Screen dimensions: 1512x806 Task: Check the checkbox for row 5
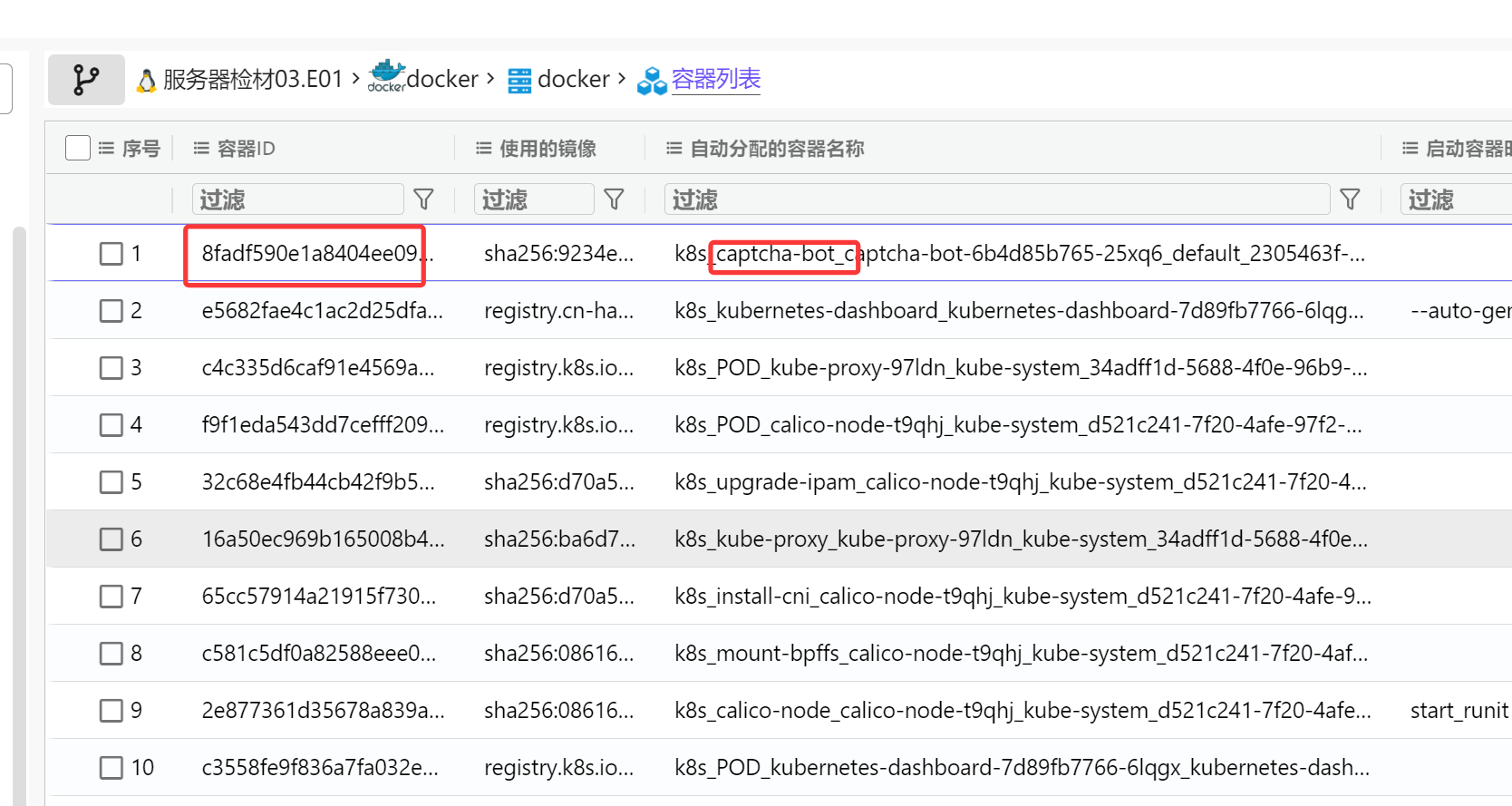[x=111, y=482]
